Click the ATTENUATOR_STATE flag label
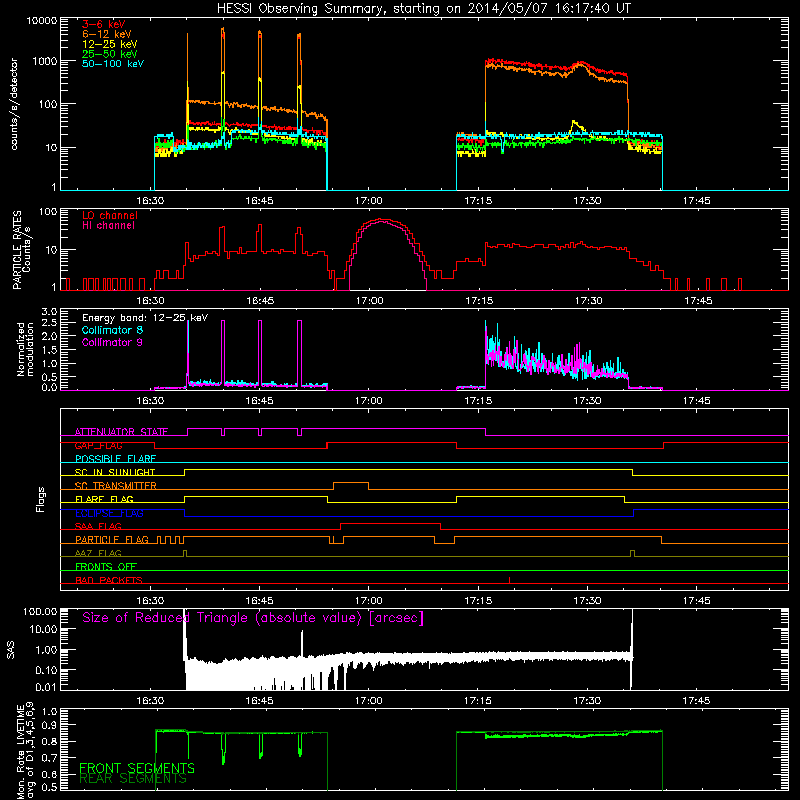Screen dimensions: 800x800 [121, 432]
